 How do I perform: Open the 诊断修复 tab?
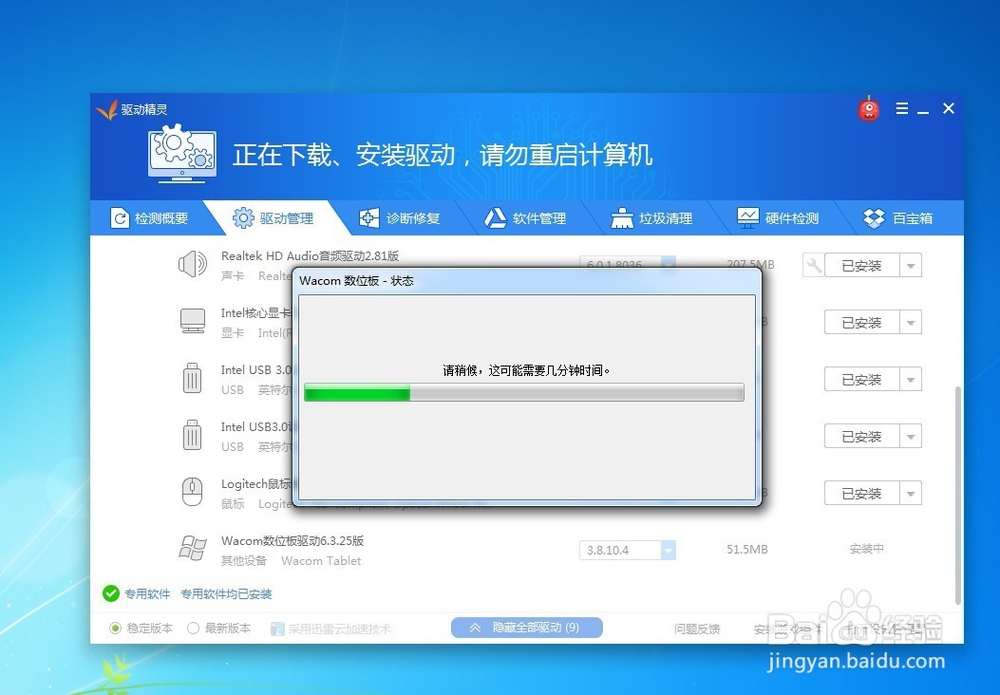(x=399, y=219)
